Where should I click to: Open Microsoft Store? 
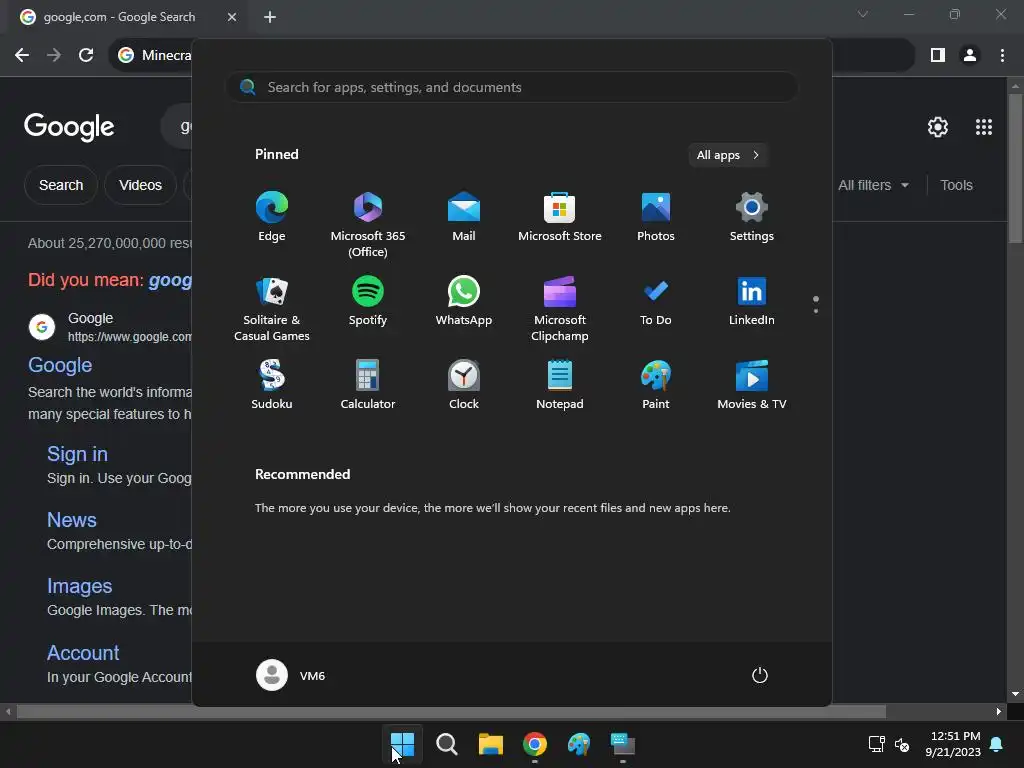(x=560, y=217)
